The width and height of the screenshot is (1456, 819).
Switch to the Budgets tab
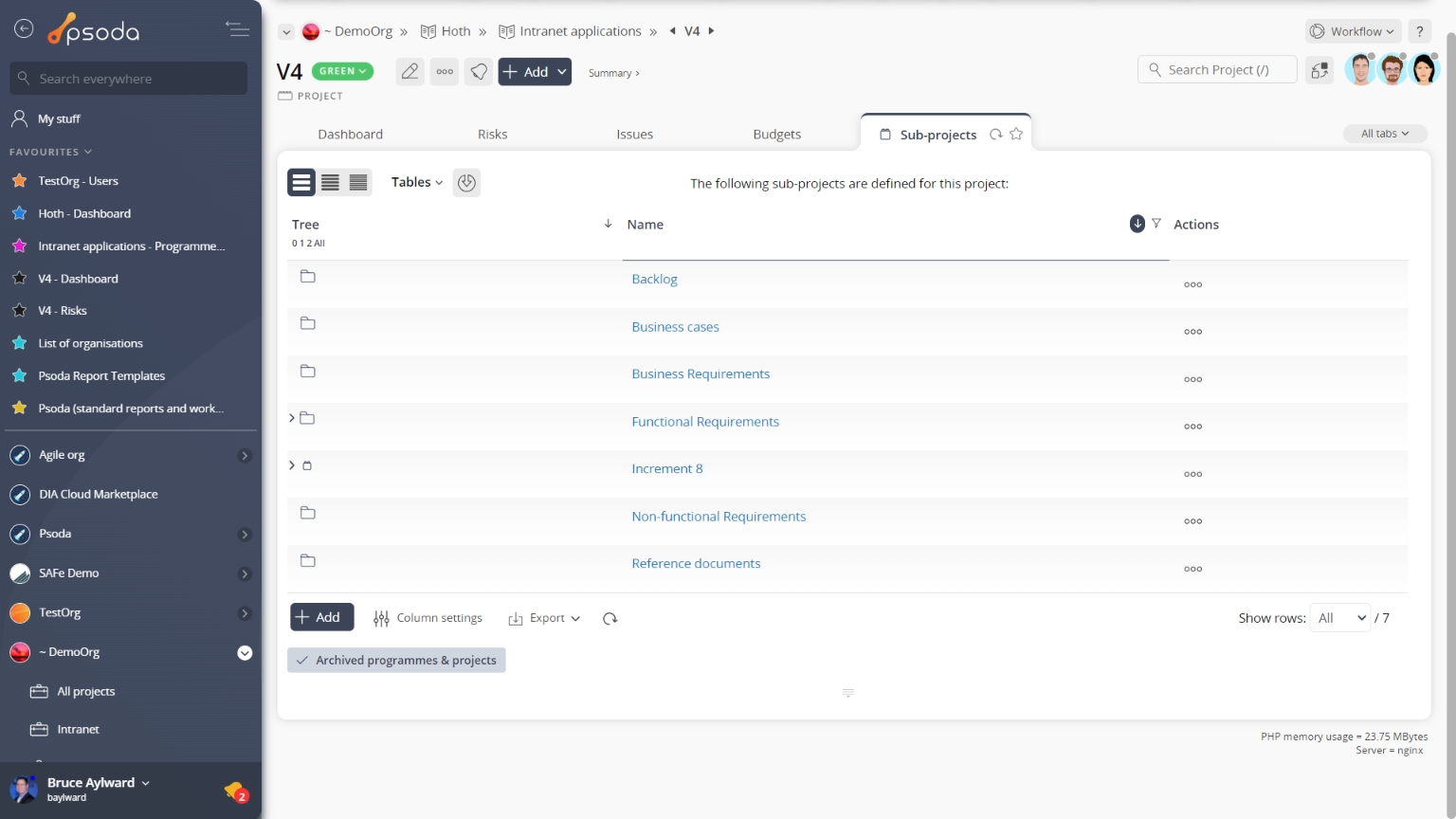pos(777,134)
